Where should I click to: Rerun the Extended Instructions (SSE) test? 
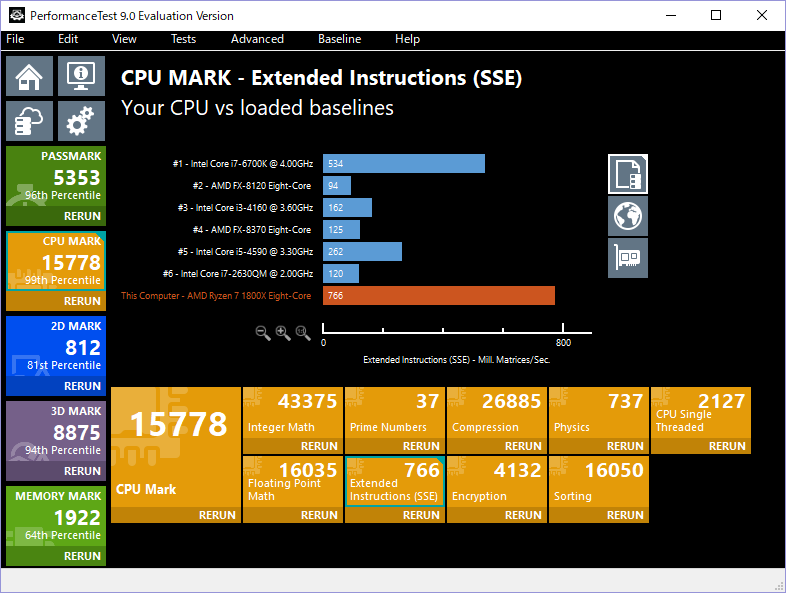[395, 515]
